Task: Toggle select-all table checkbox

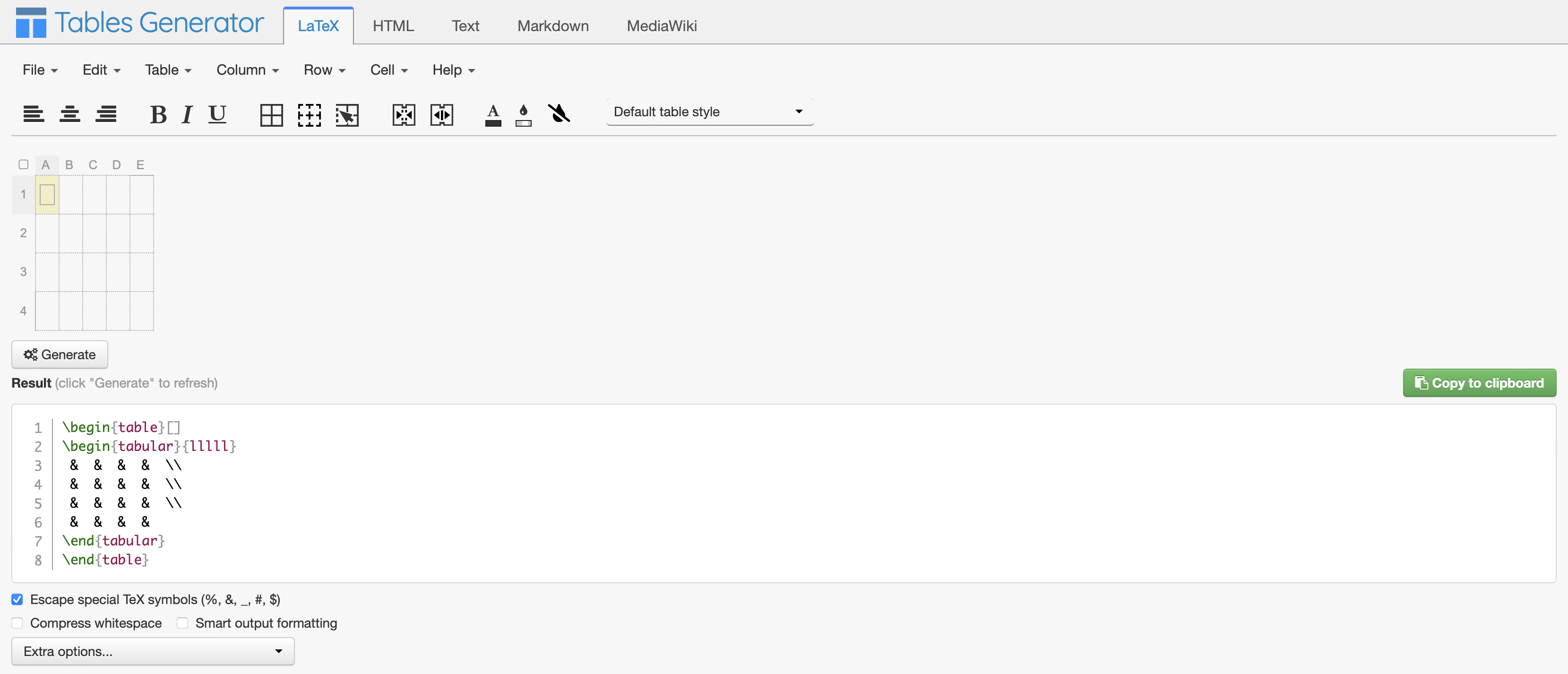Action: pyautogui.click(x=23, y=164)
